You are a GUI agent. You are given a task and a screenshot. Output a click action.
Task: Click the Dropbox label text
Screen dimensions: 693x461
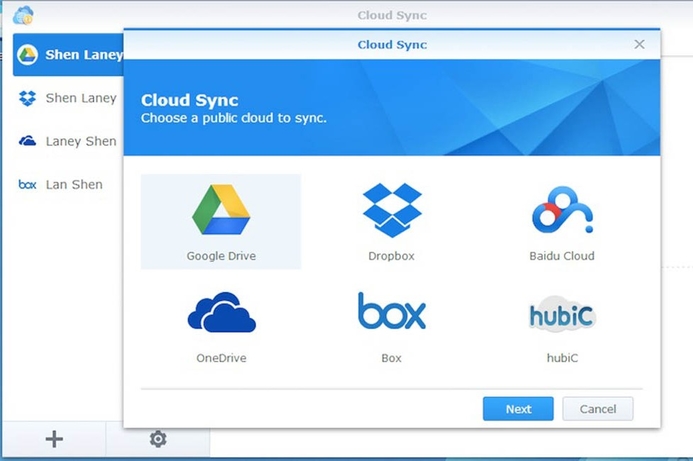[x=392, y=256]
